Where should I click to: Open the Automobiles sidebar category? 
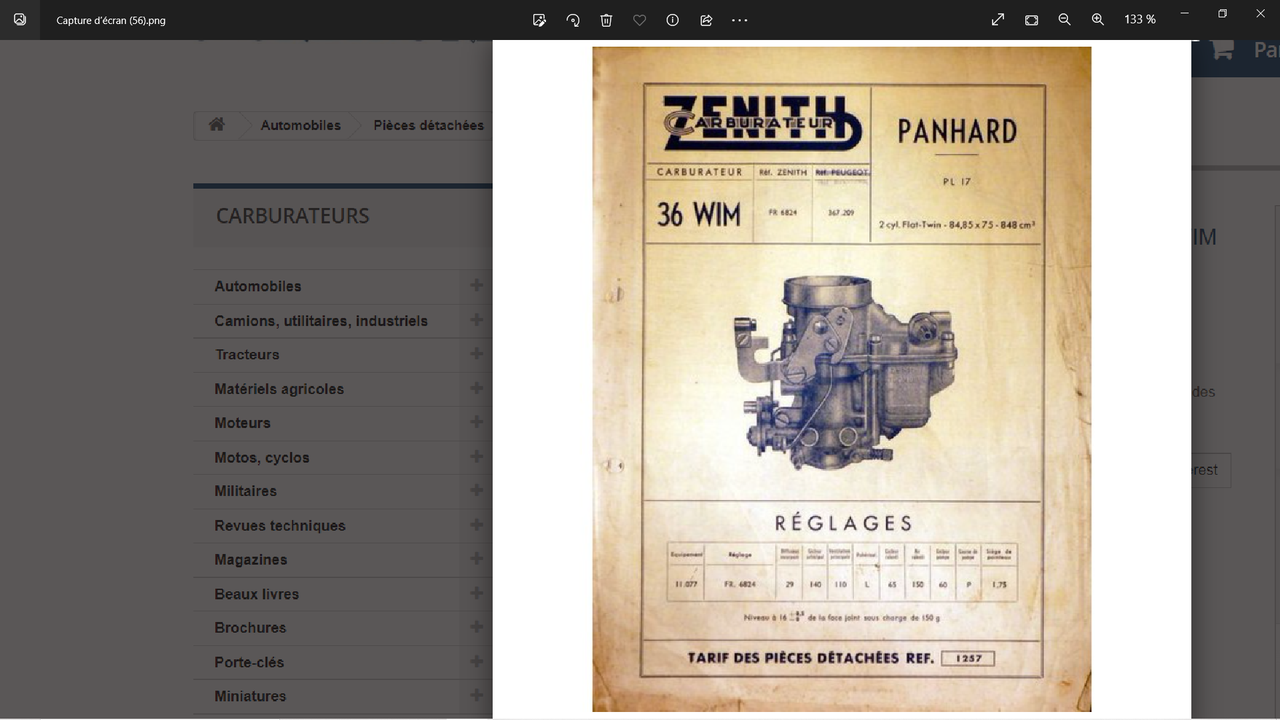coord(258,286)
